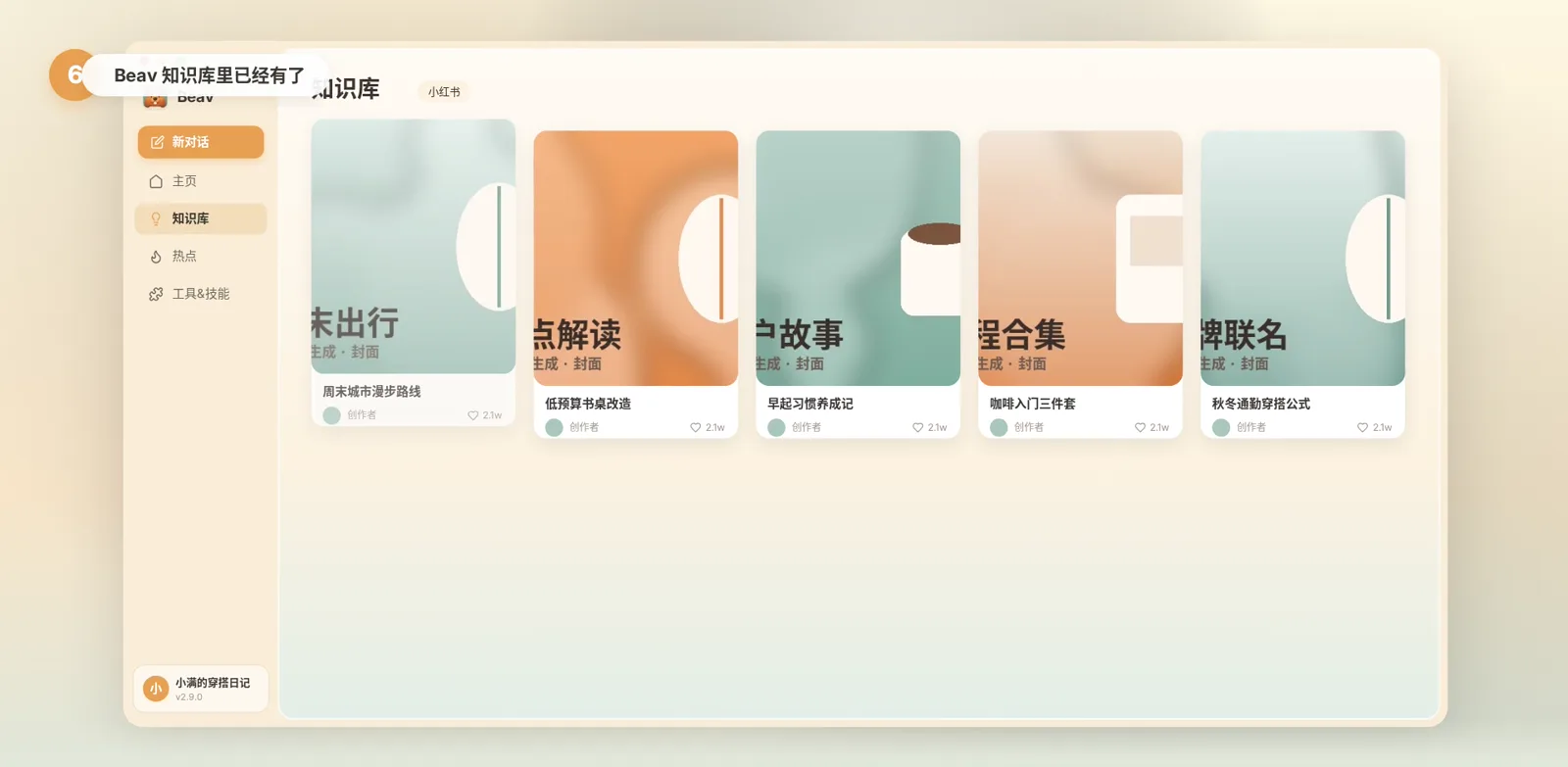Go to 主页 in the sidebar
Screen dimensions: 1568x767
201,181
